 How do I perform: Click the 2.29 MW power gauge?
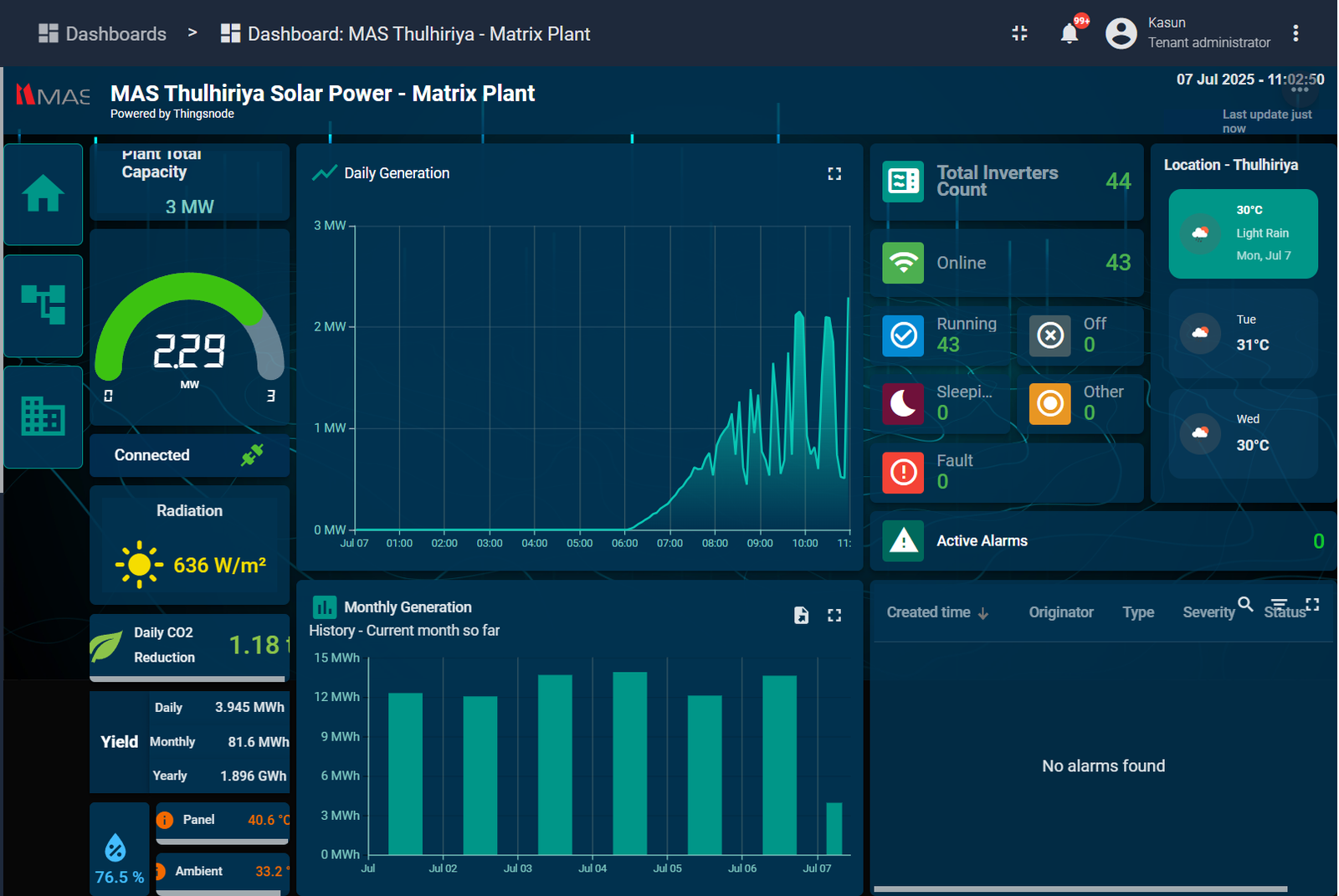point(190,339)
